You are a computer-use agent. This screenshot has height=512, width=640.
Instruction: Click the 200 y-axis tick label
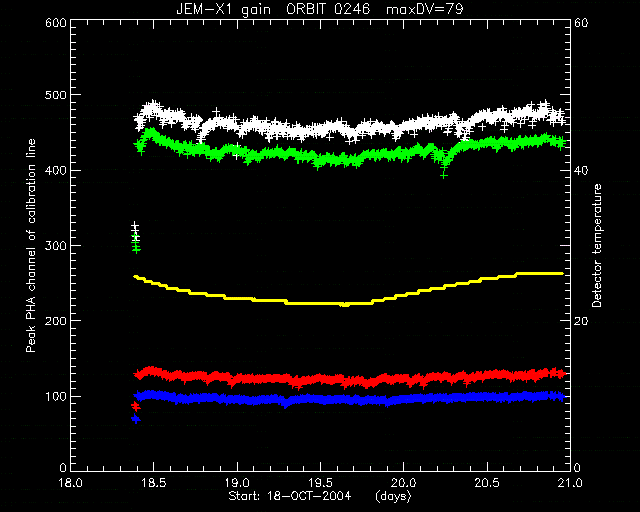(x=56, y=321)
